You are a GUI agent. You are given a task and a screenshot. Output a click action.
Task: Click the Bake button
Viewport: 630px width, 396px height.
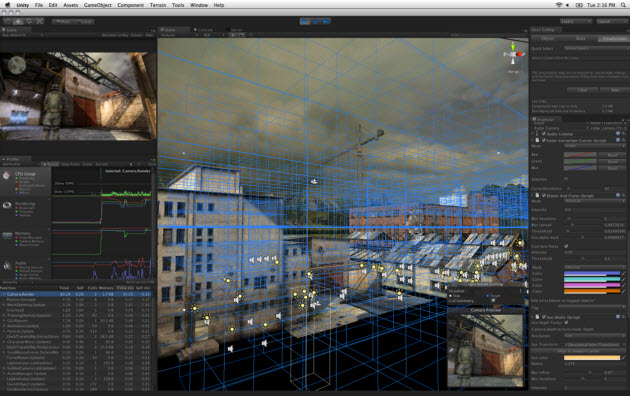pos(615,90)
